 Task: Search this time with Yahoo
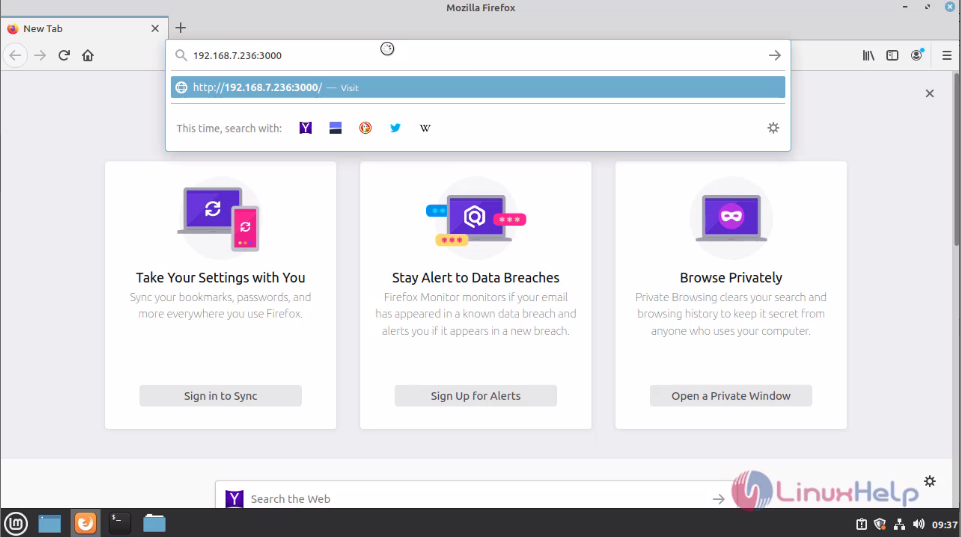pos(305,128)
